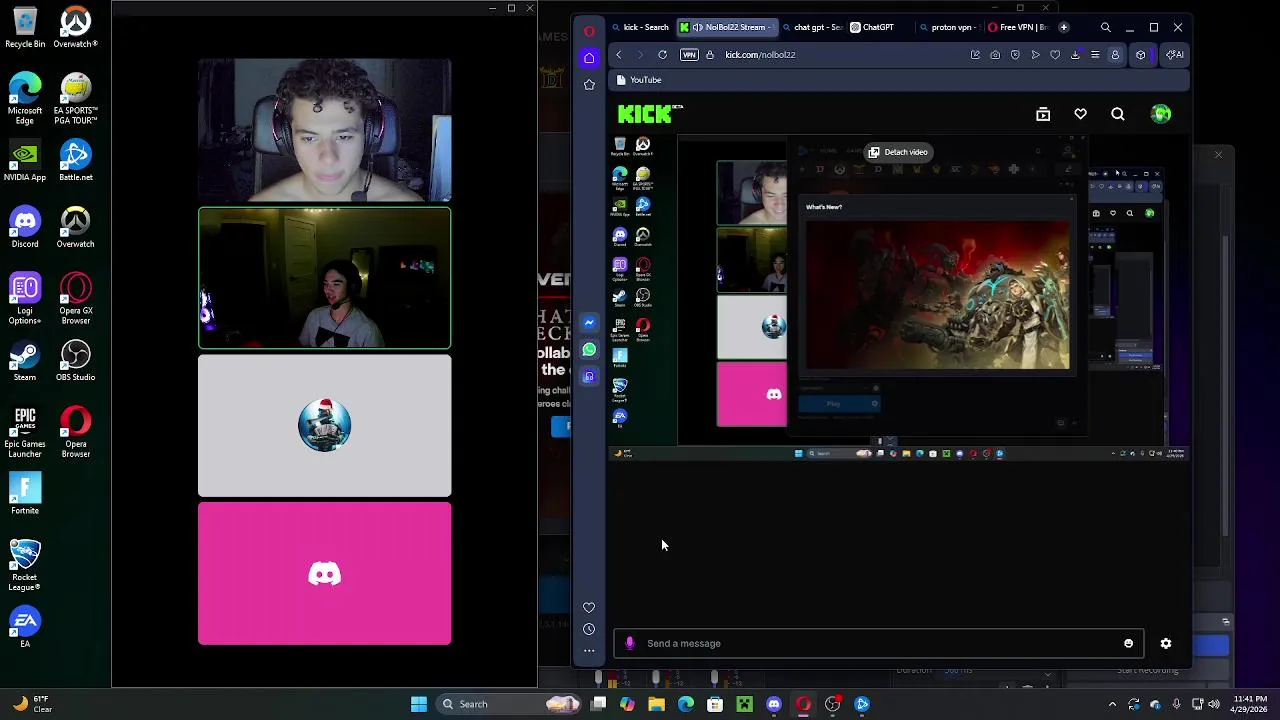Click the site lock icon by kick.com

(x=710, y=55)
